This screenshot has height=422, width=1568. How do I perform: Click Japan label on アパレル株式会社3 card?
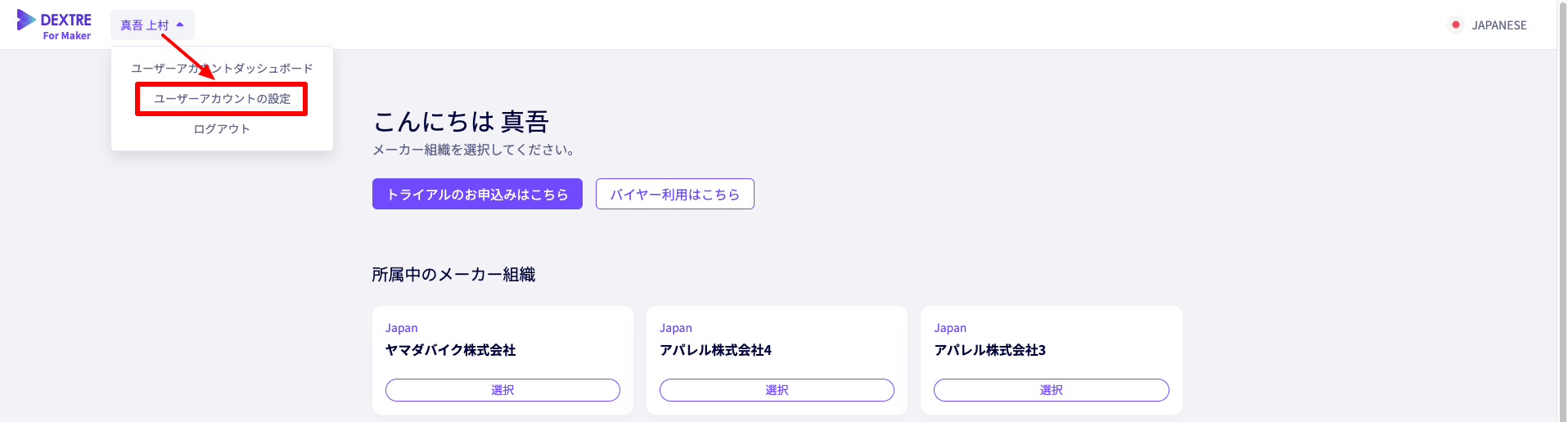coord(949,328)
